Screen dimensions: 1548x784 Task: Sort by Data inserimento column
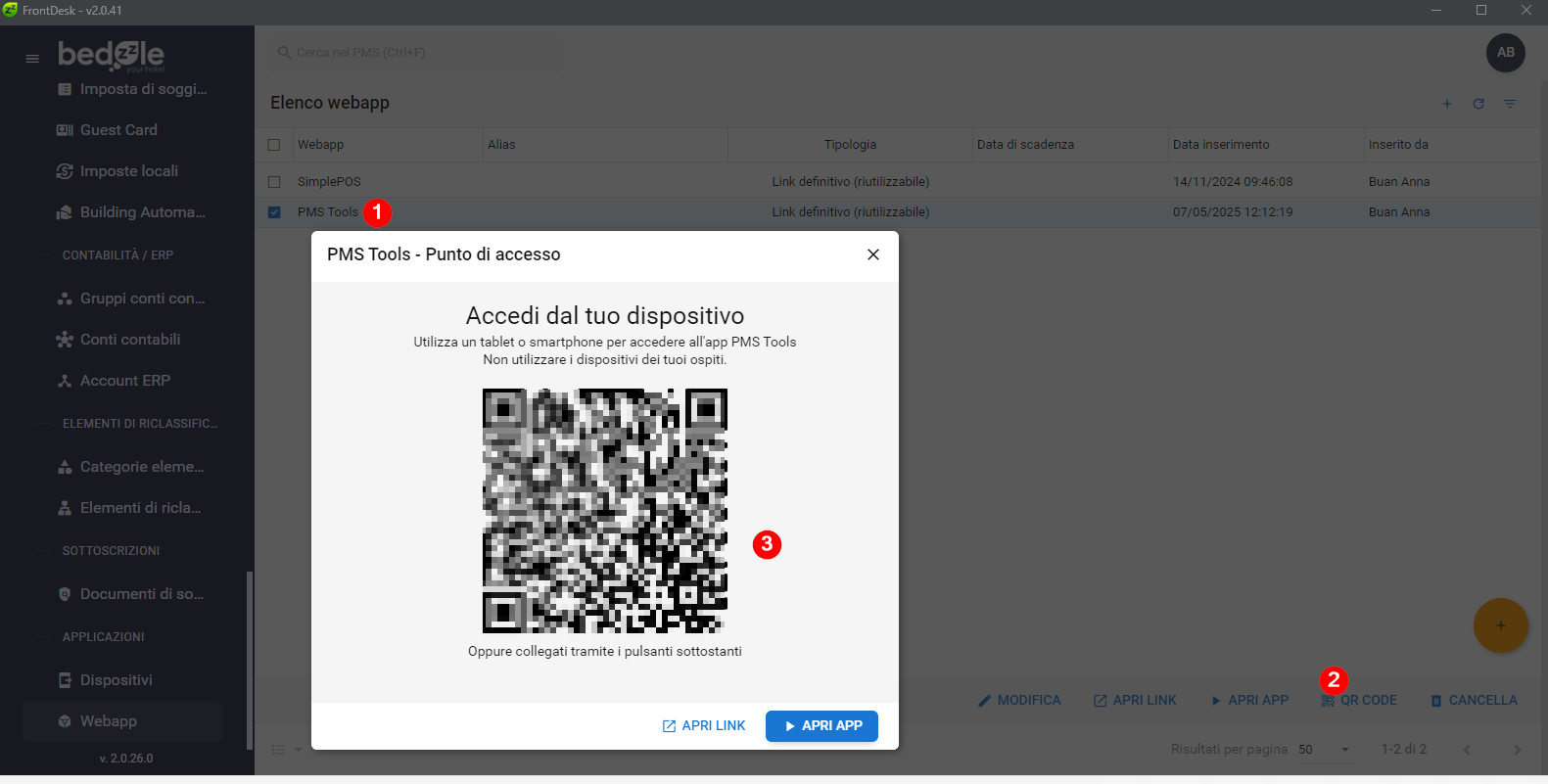tap(1221, 145)
